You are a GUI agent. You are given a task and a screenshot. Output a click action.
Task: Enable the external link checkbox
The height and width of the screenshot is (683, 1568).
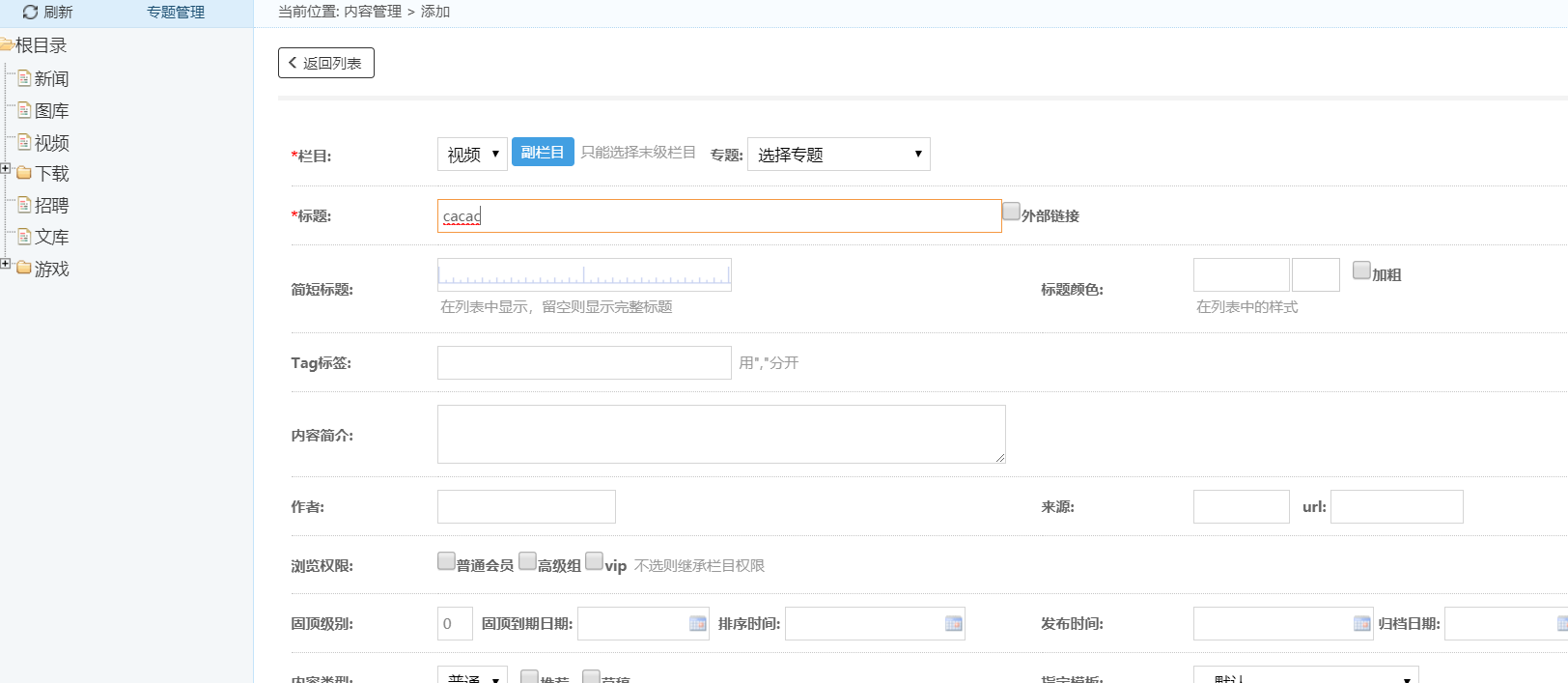pyautogui.click(x=1011, y=212)
